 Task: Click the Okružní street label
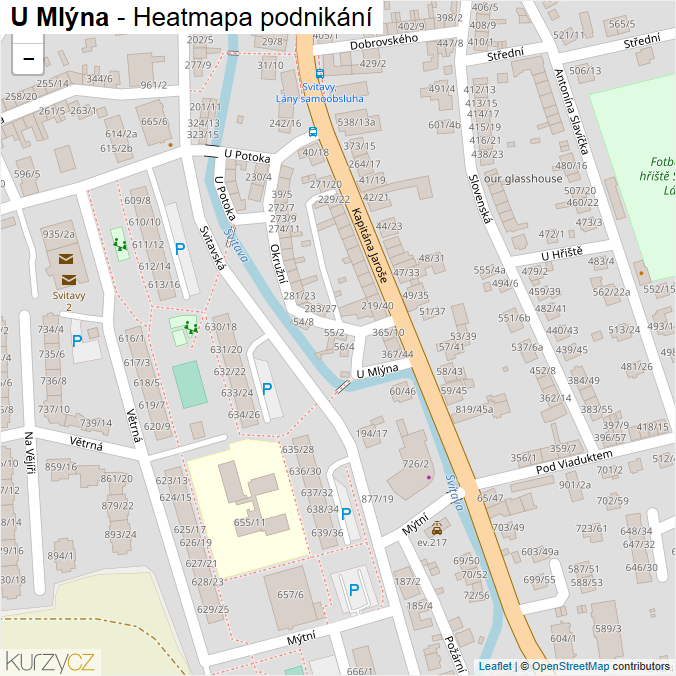point(279,264)
